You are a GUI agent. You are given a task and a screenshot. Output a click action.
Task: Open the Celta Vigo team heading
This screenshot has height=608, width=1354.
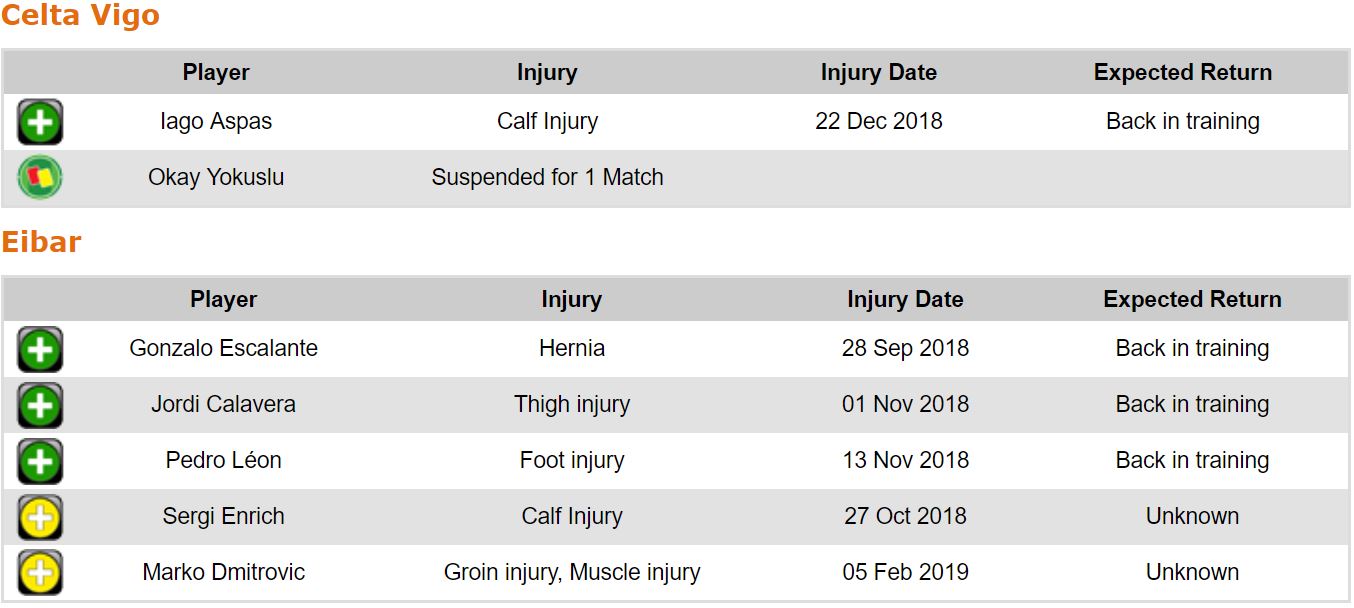80,16
